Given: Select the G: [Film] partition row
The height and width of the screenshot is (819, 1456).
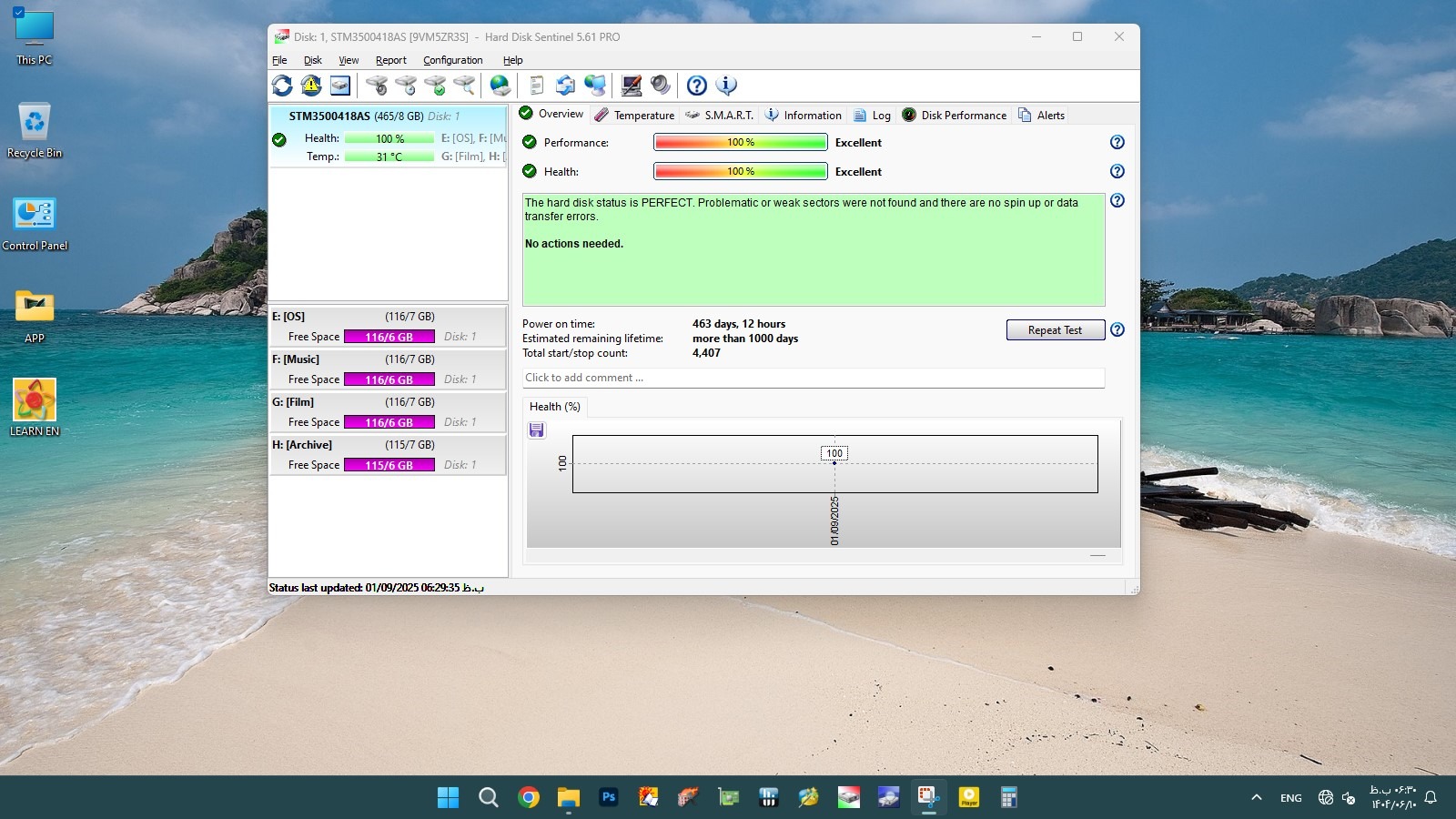Looking at the screenshot, I should (389, 411).
